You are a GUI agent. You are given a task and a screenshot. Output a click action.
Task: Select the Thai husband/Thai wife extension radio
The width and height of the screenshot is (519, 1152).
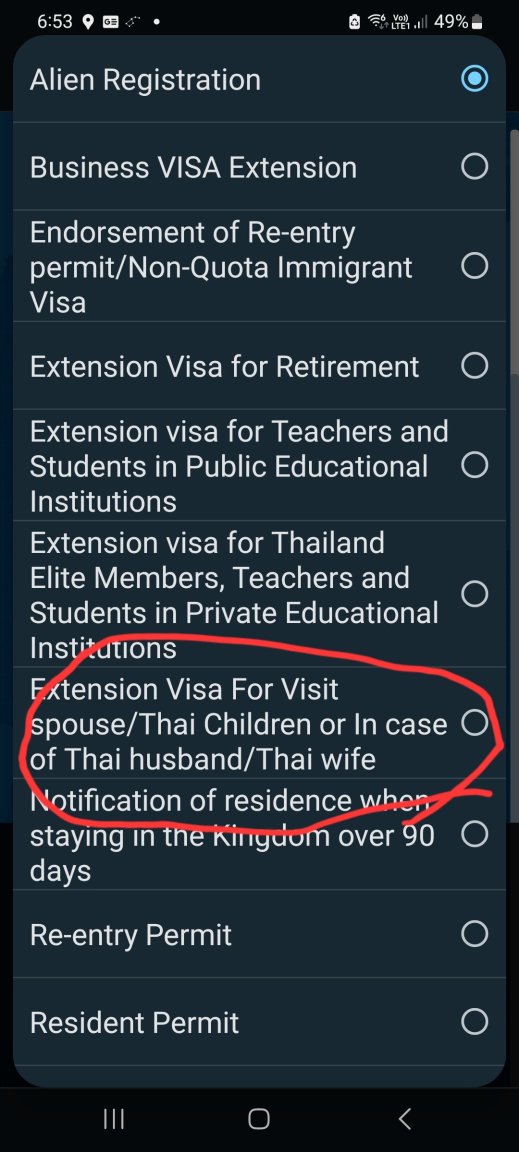474,723
